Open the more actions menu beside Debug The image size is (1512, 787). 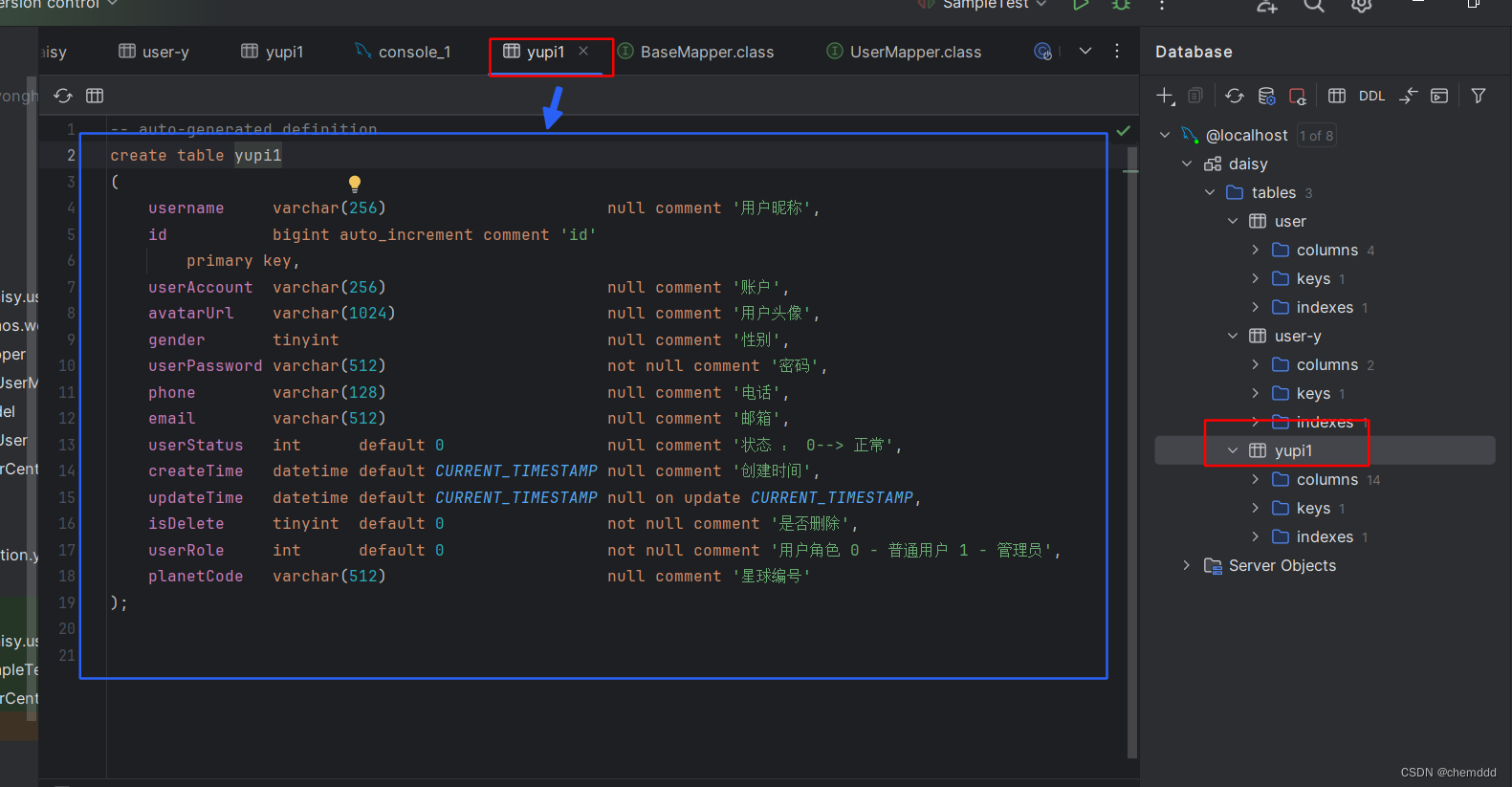point(1162,6)
